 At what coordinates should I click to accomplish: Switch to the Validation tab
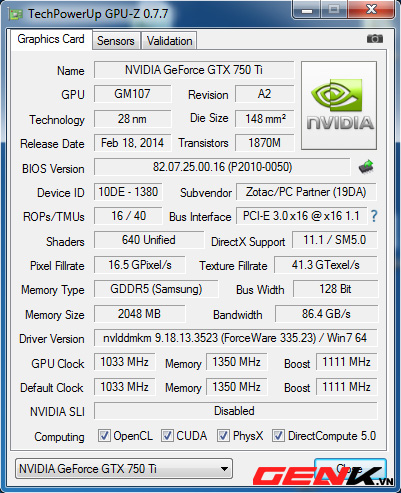click(x=169, y=41)
